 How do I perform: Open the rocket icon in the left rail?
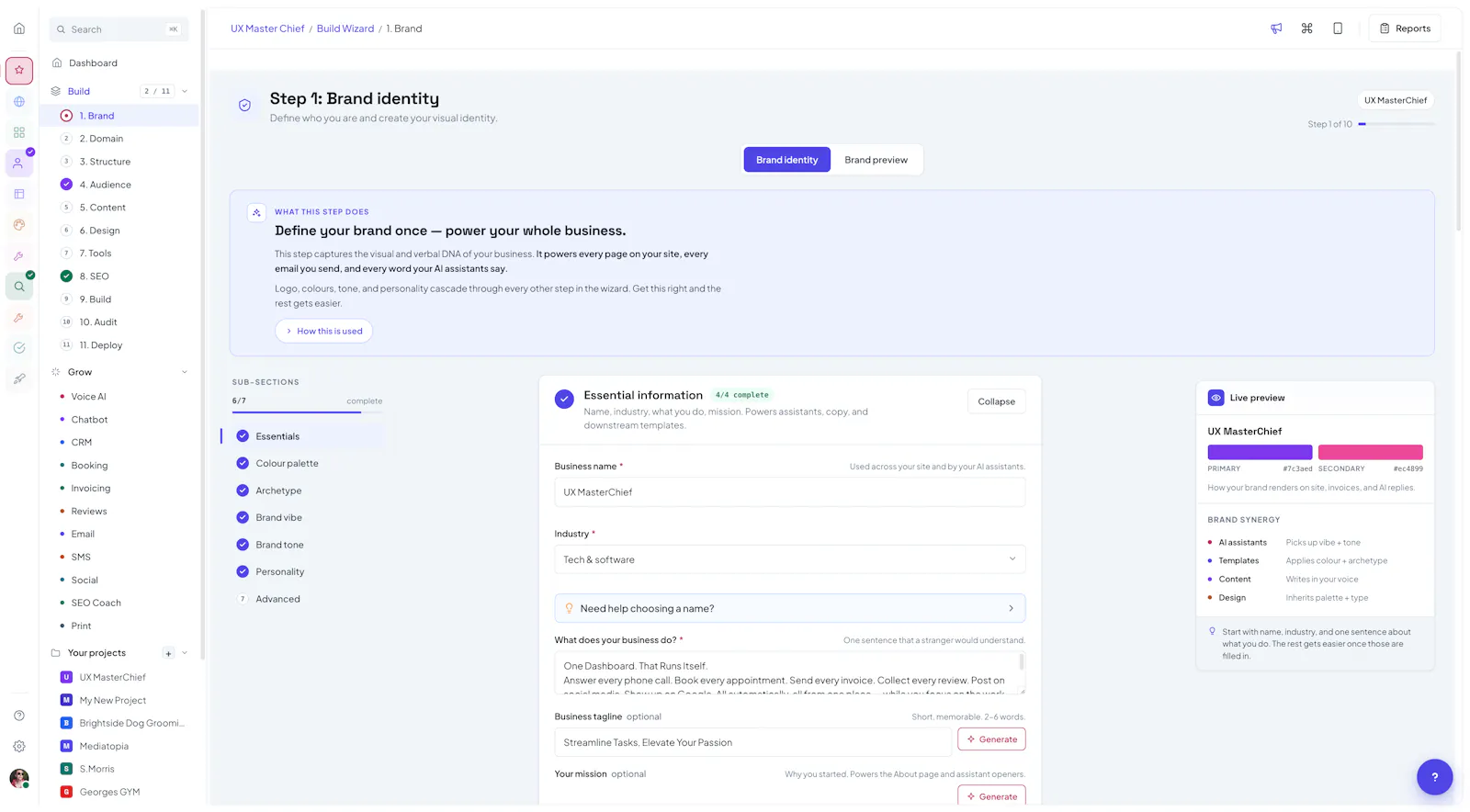19,378
